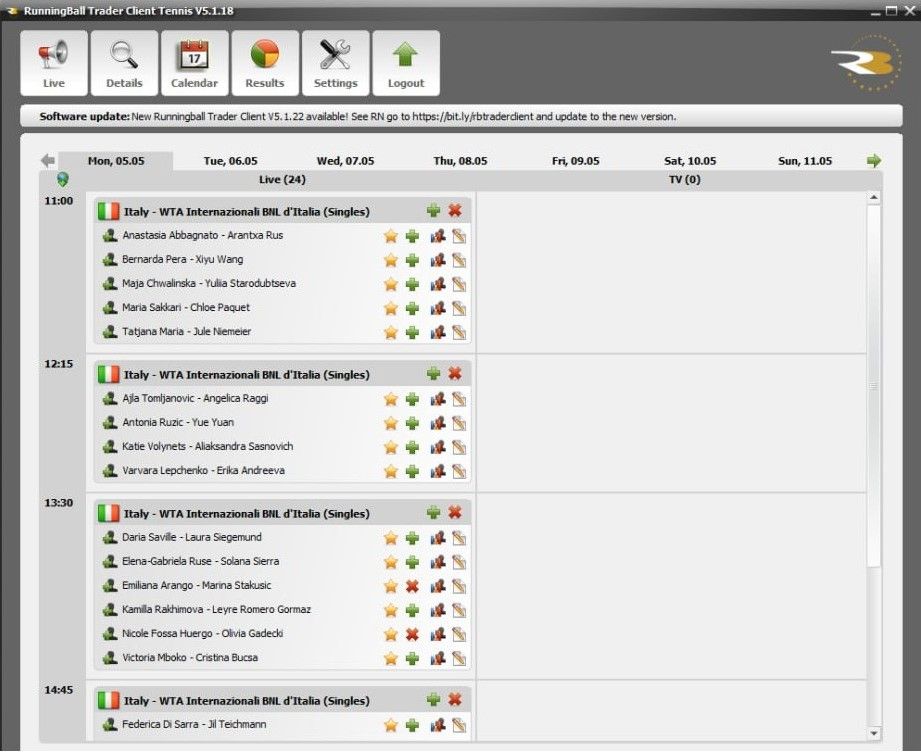The height and width of the screenshot is (754, 921).
Task: Toggle favorite star for Anastasia Abbagnato - Arantxa Rus
Action: [x=391, y=236]
